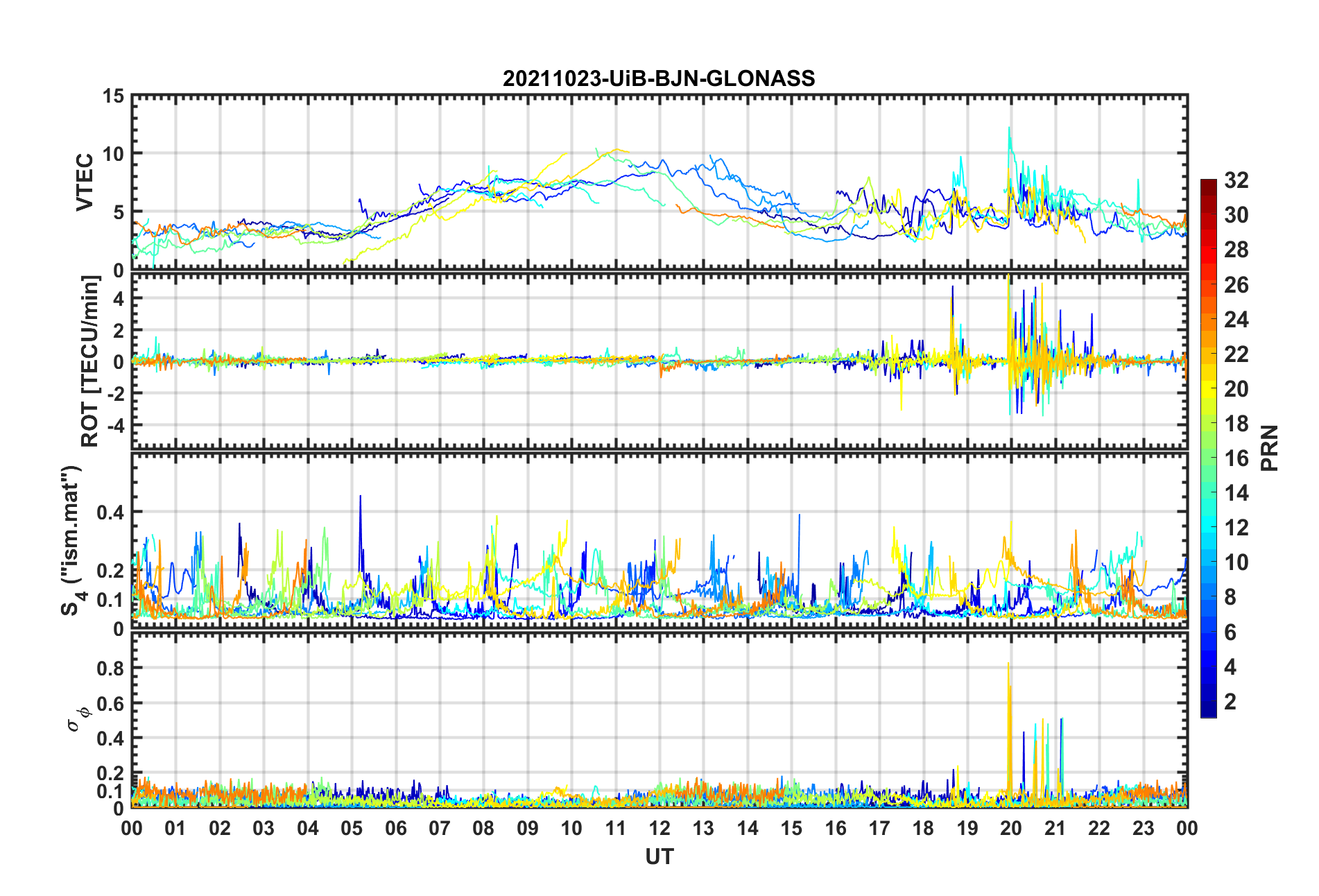
Task: Click the PRN colorbar label
Action: (1269, 448)
